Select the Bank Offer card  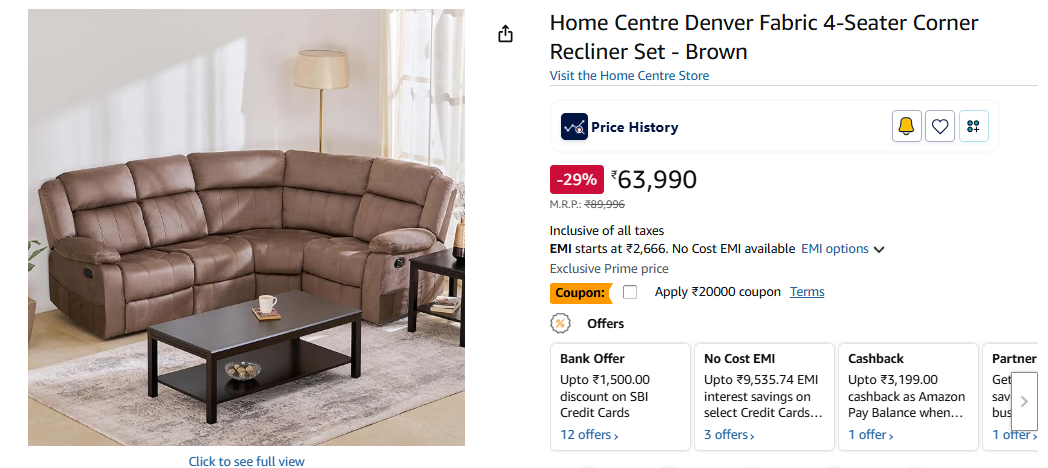point(620,390)
